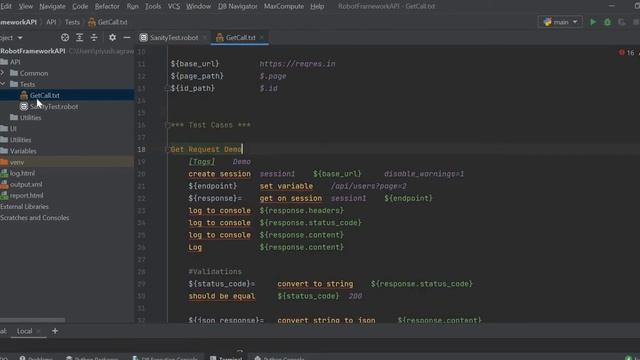Click API breadcrumb in navigation bar

[x=51, y=22]
